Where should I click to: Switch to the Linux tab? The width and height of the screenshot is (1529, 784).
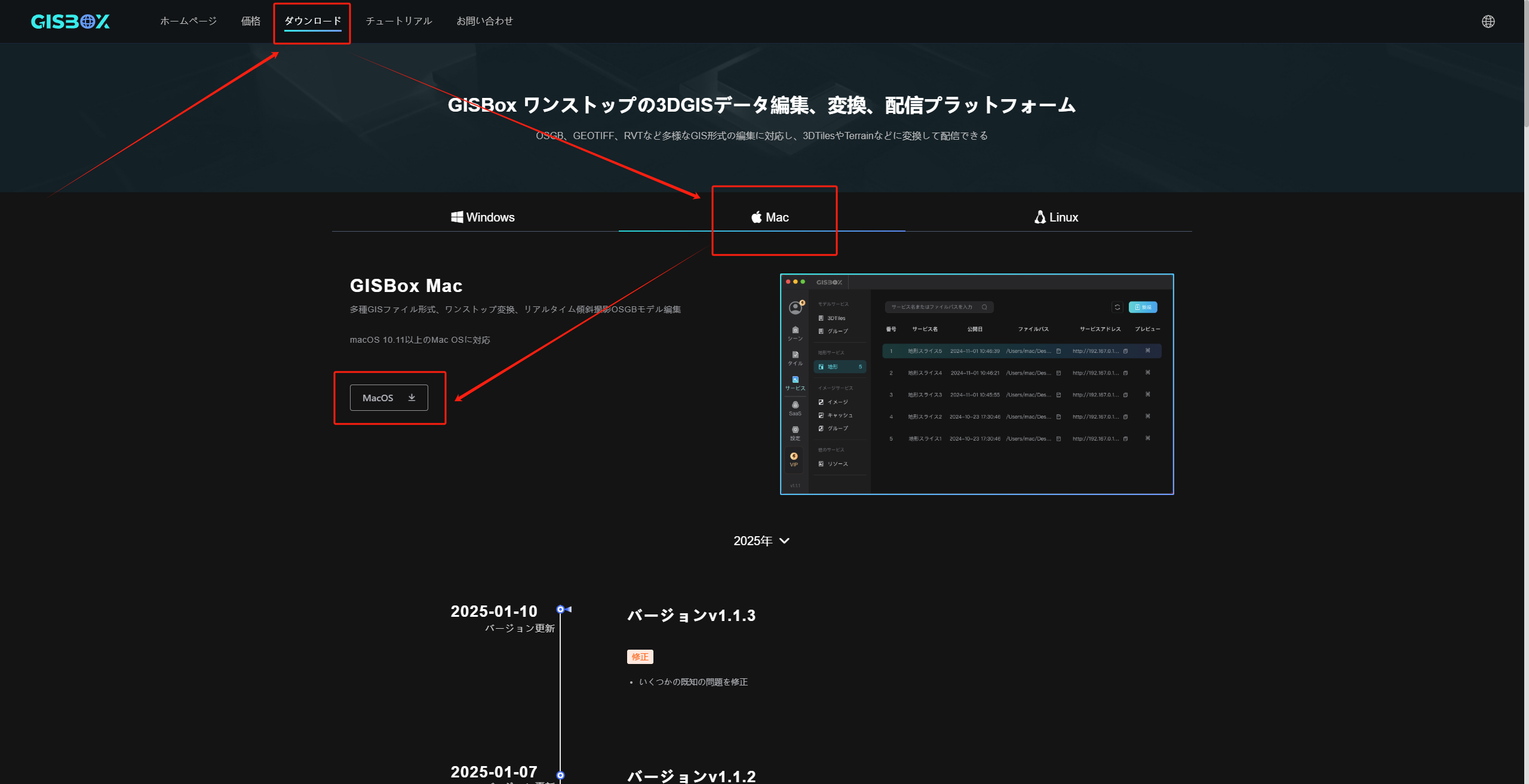tap(1057, 217)
